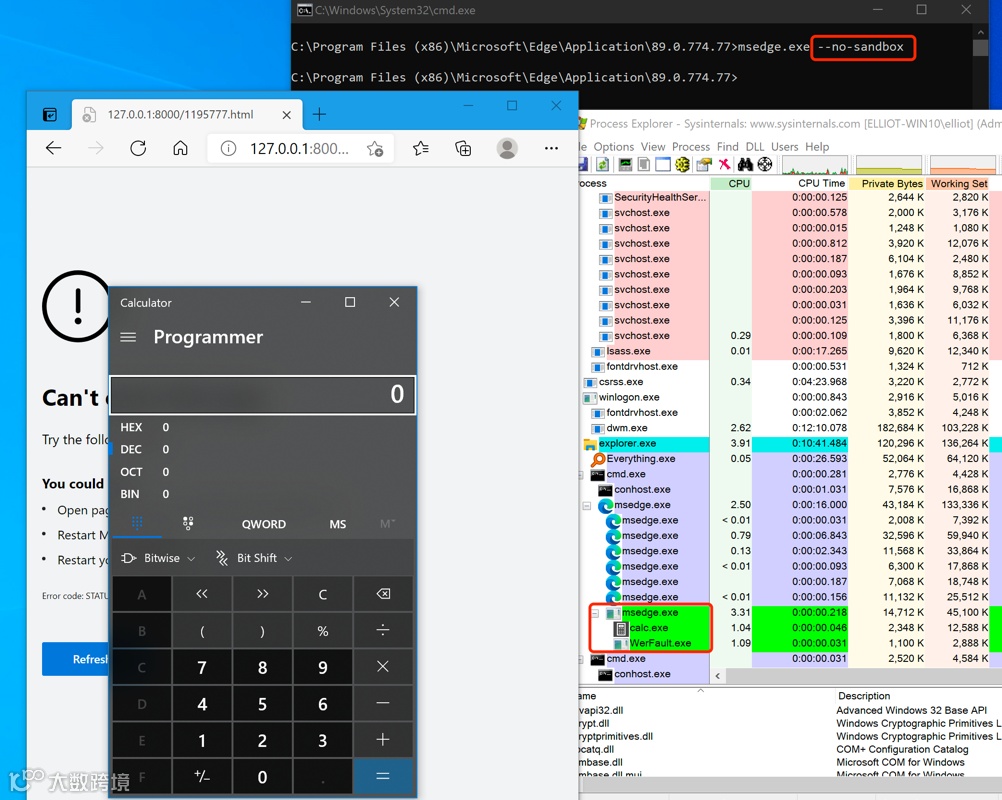
Task: Click Process Explorer refresh toolbar icon
Action: [602, 165]
